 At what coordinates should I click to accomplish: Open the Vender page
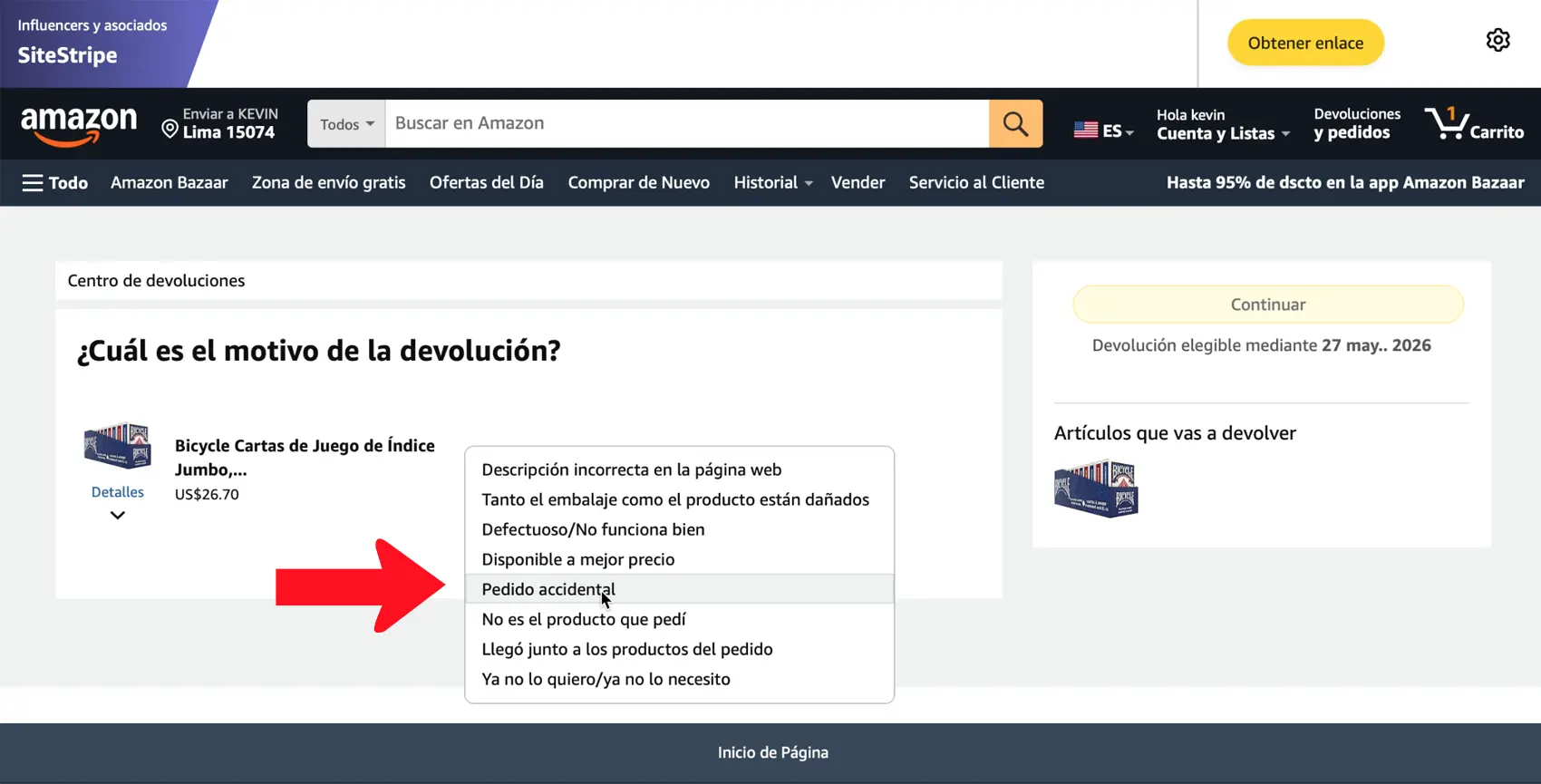pyautogui.click(x=858, y=183)
